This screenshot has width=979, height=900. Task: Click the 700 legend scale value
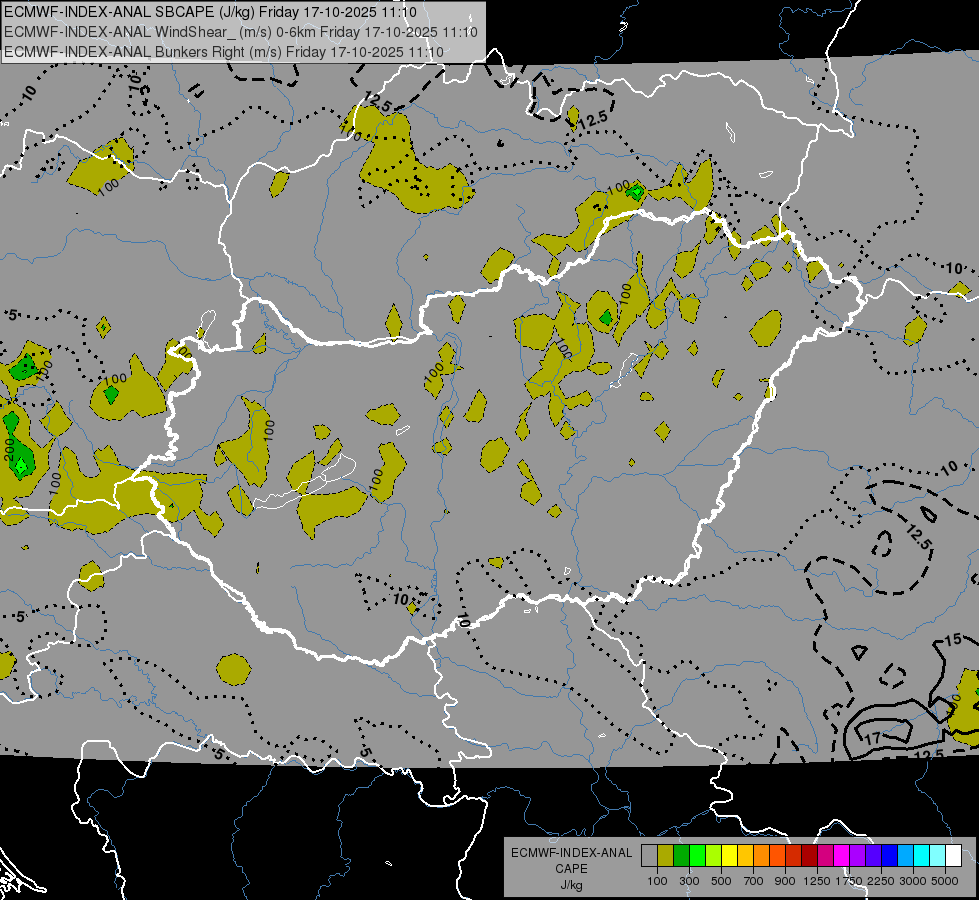click(x=754, y=881)
